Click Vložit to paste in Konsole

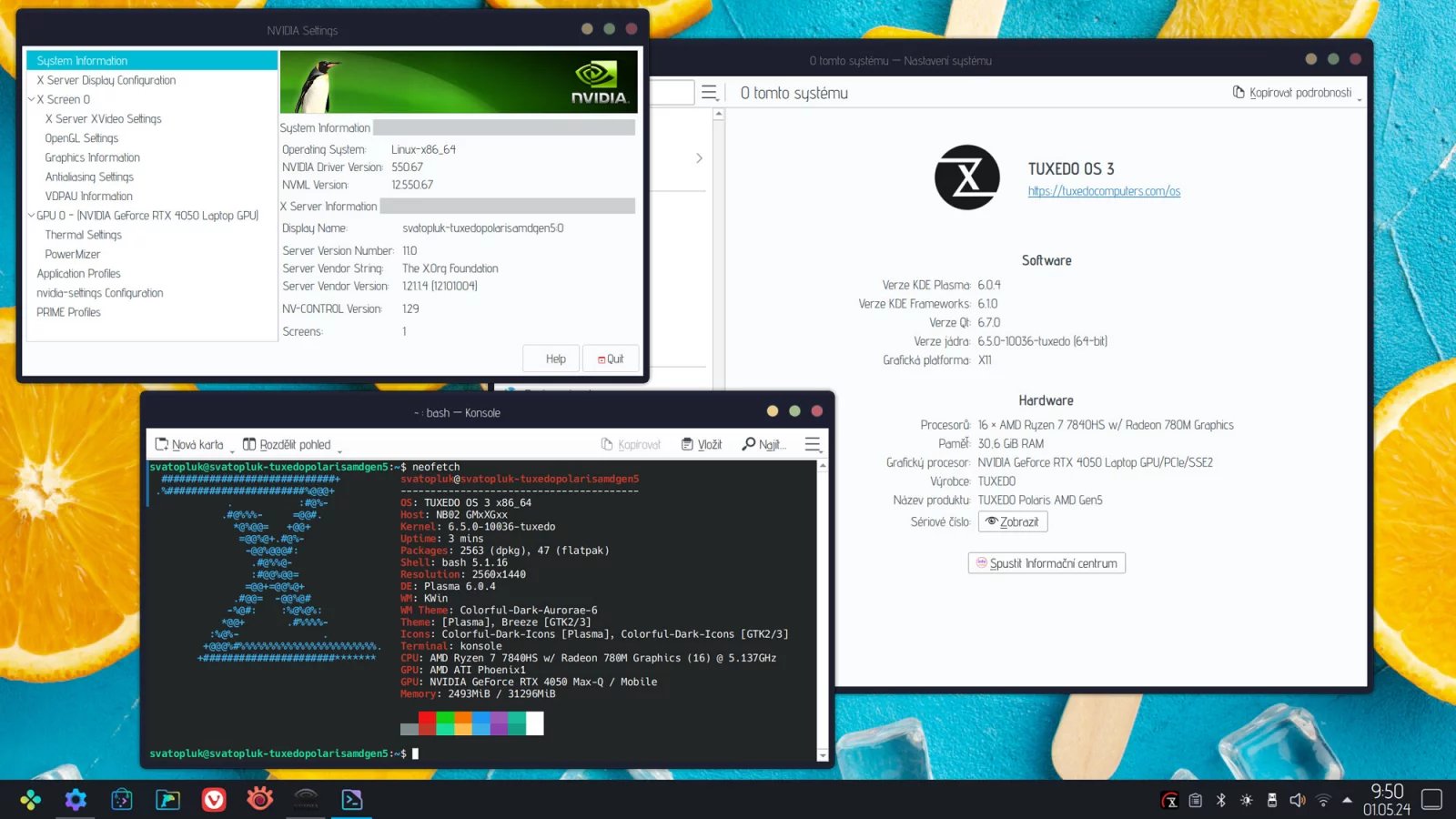[702, 444]
